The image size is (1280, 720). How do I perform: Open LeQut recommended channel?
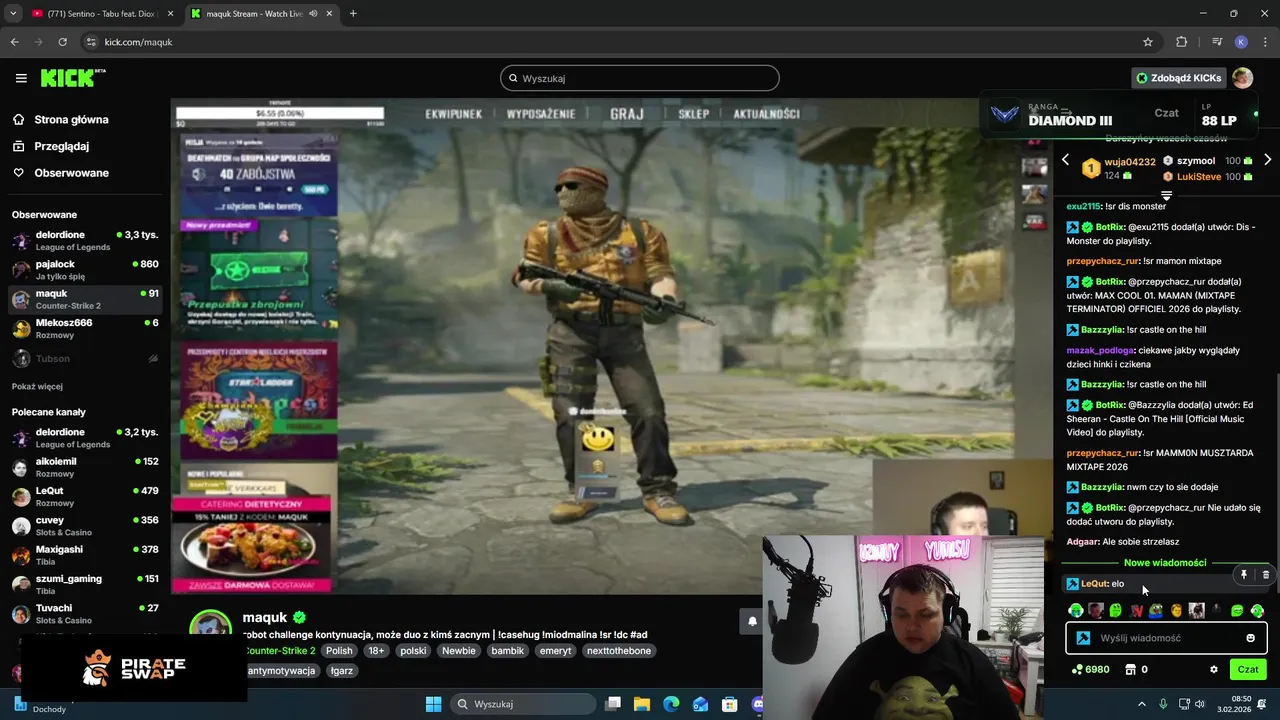85,497
